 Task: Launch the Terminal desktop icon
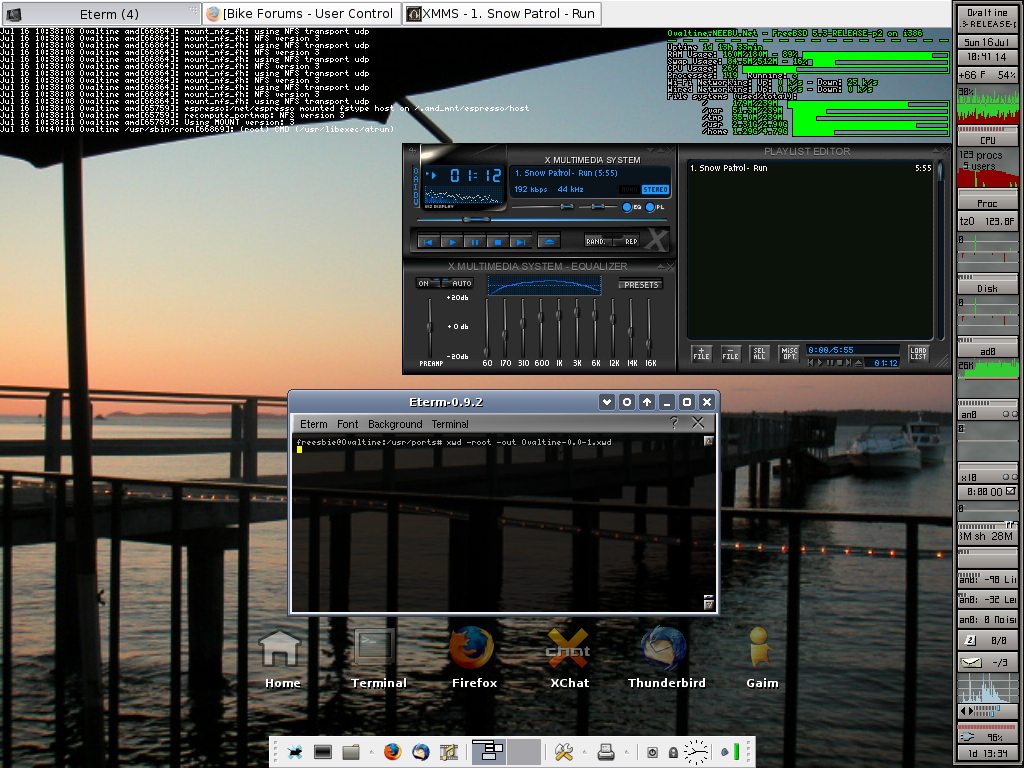377,658
